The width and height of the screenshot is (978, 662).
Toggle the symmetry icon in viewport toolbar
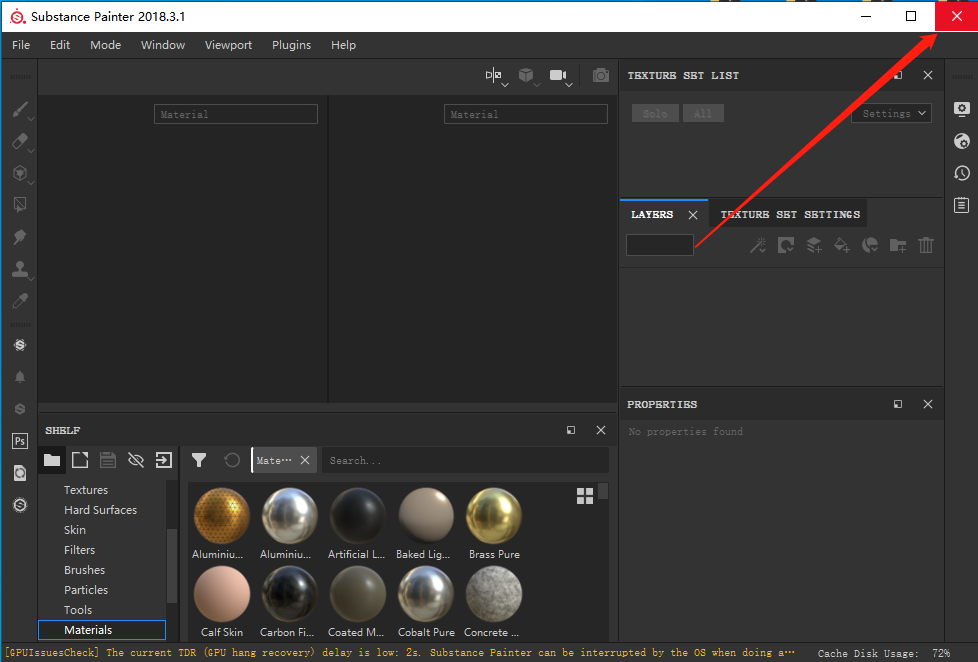pyautogui.click(x=493, y=75)
